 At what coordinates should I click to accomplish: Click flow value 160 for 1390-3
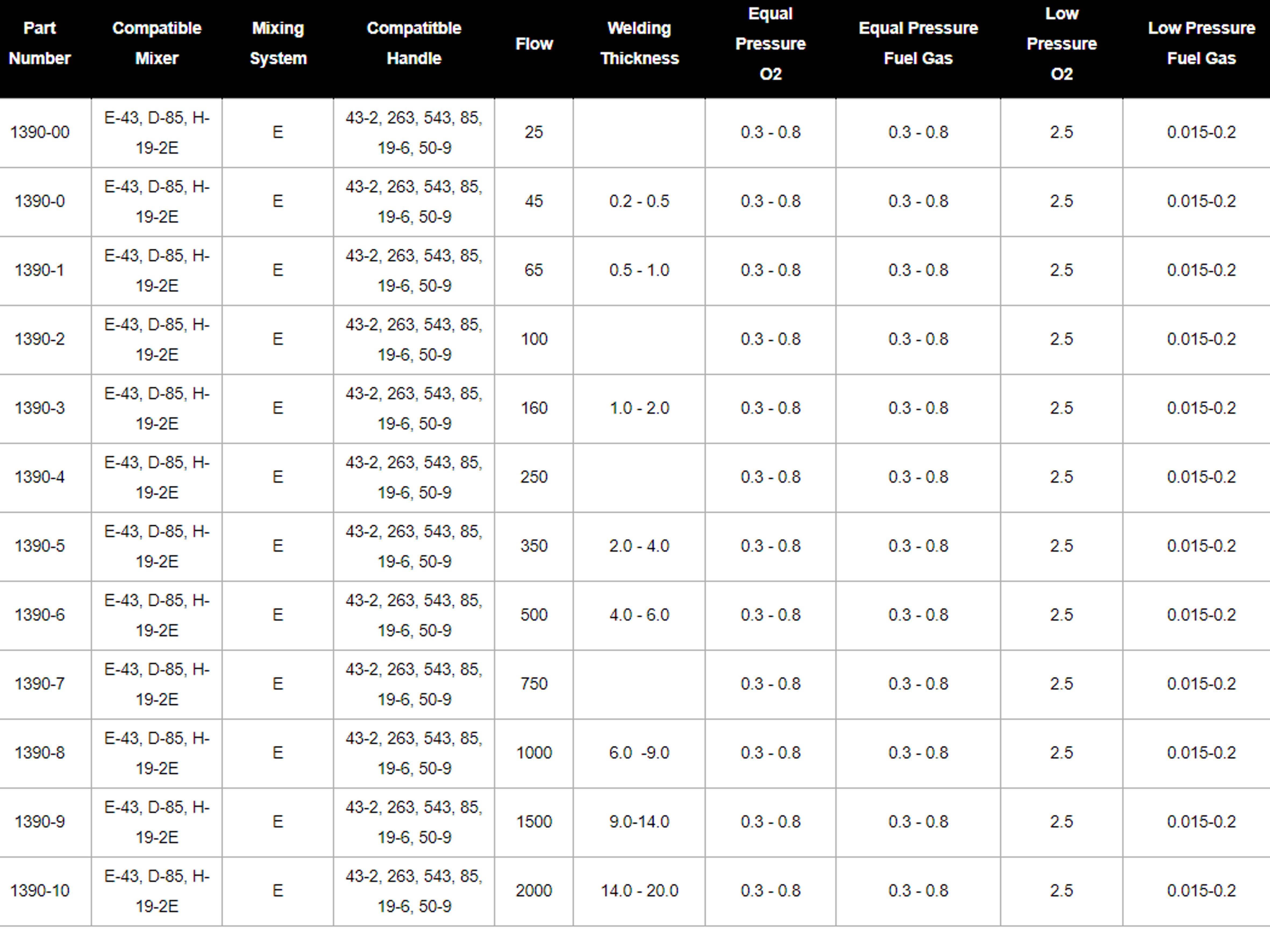pos(534,408)
